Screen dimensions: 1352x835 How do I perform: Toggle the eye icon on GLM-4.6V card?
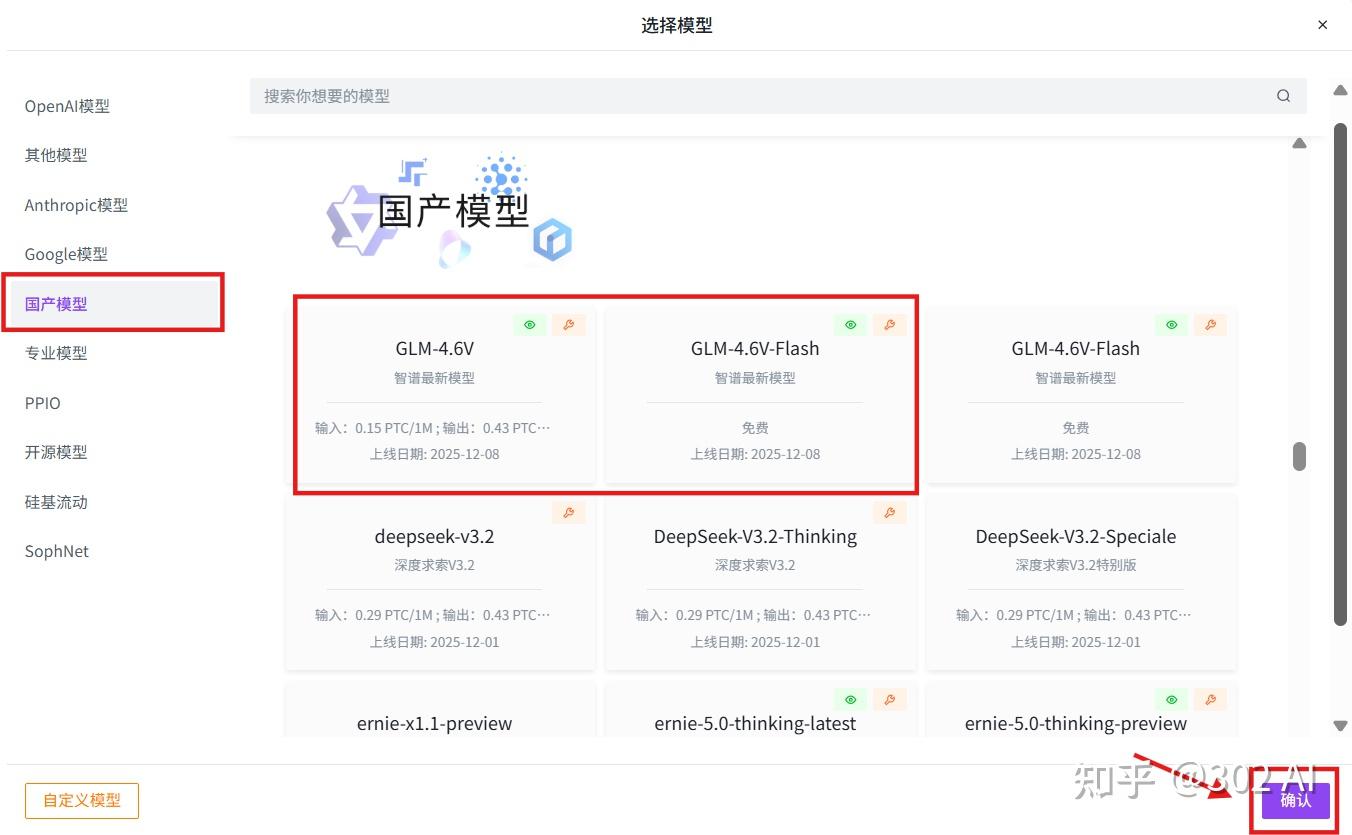[529, 324]
